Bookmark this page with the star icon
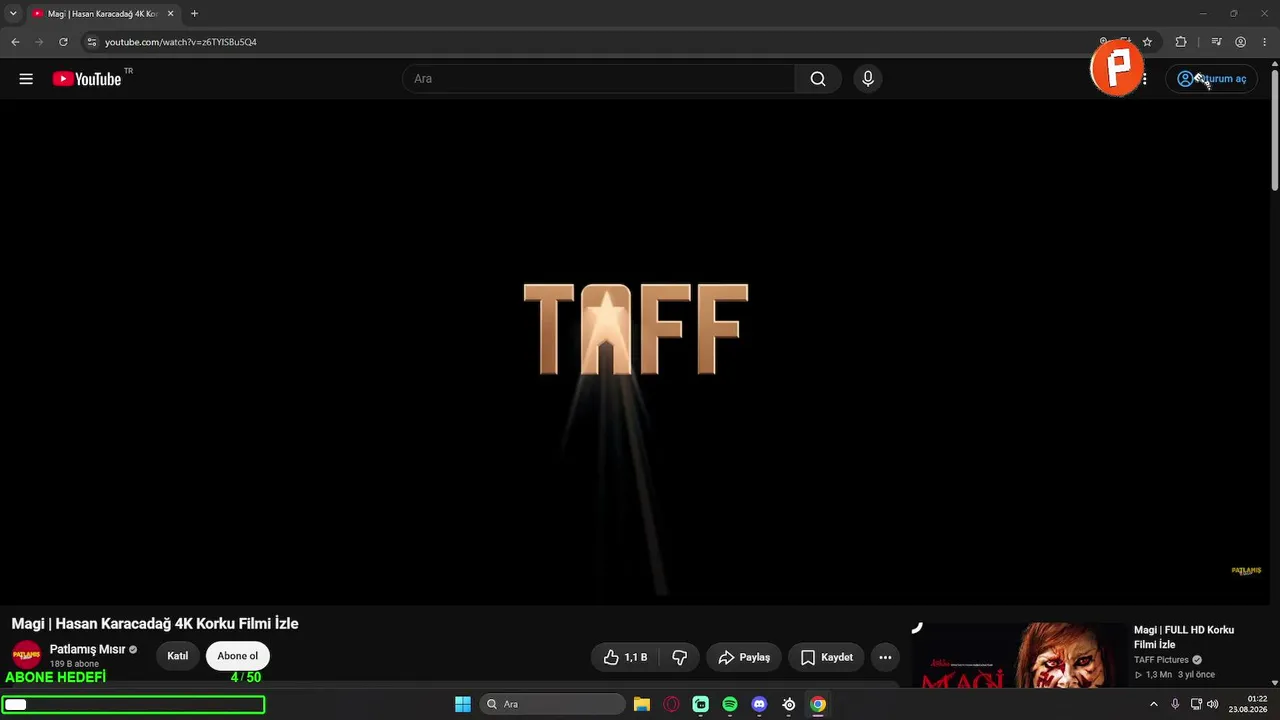 point(1147,42)
